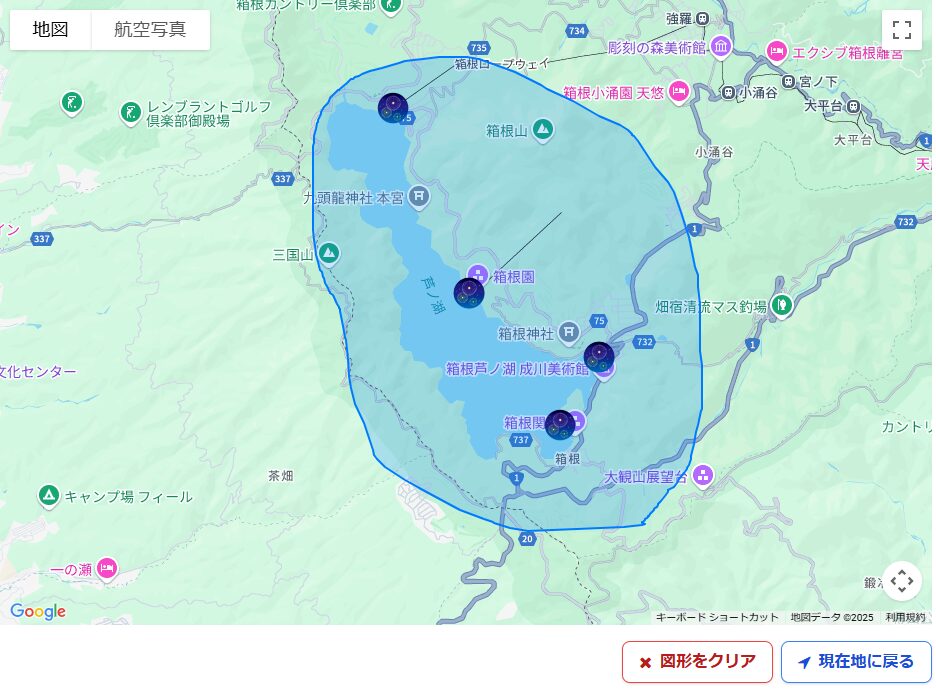Screen dimensions: 936x690
Task: Click the 大観山展望台 viewpoint icon
Action: [x=703, y=476]
